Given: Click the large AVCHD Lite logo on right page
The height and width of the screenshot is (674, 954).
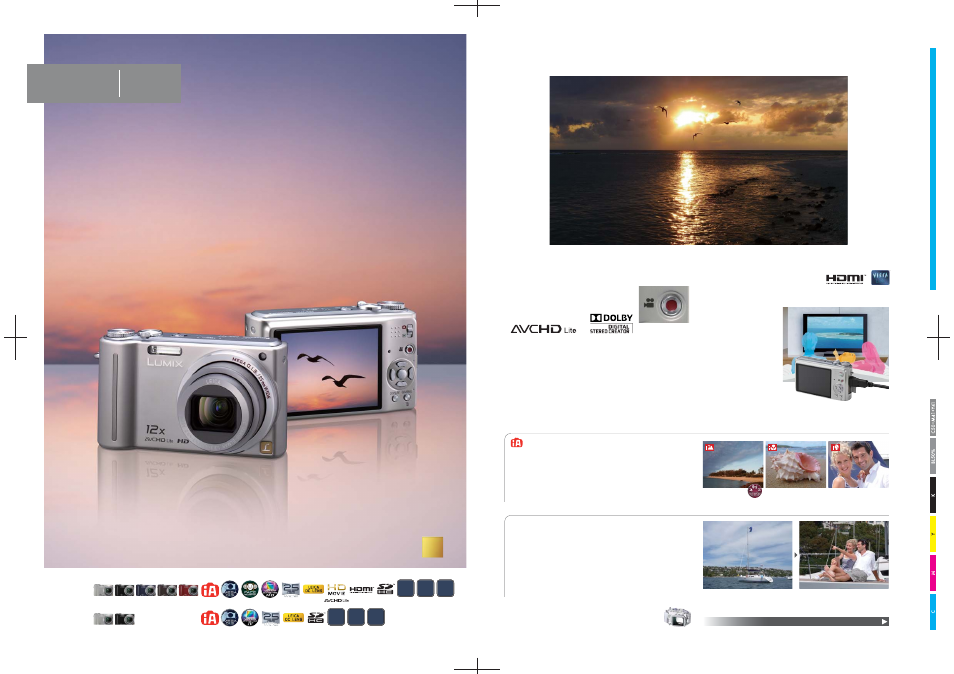Looking at the screenshot, I should 543,329.
